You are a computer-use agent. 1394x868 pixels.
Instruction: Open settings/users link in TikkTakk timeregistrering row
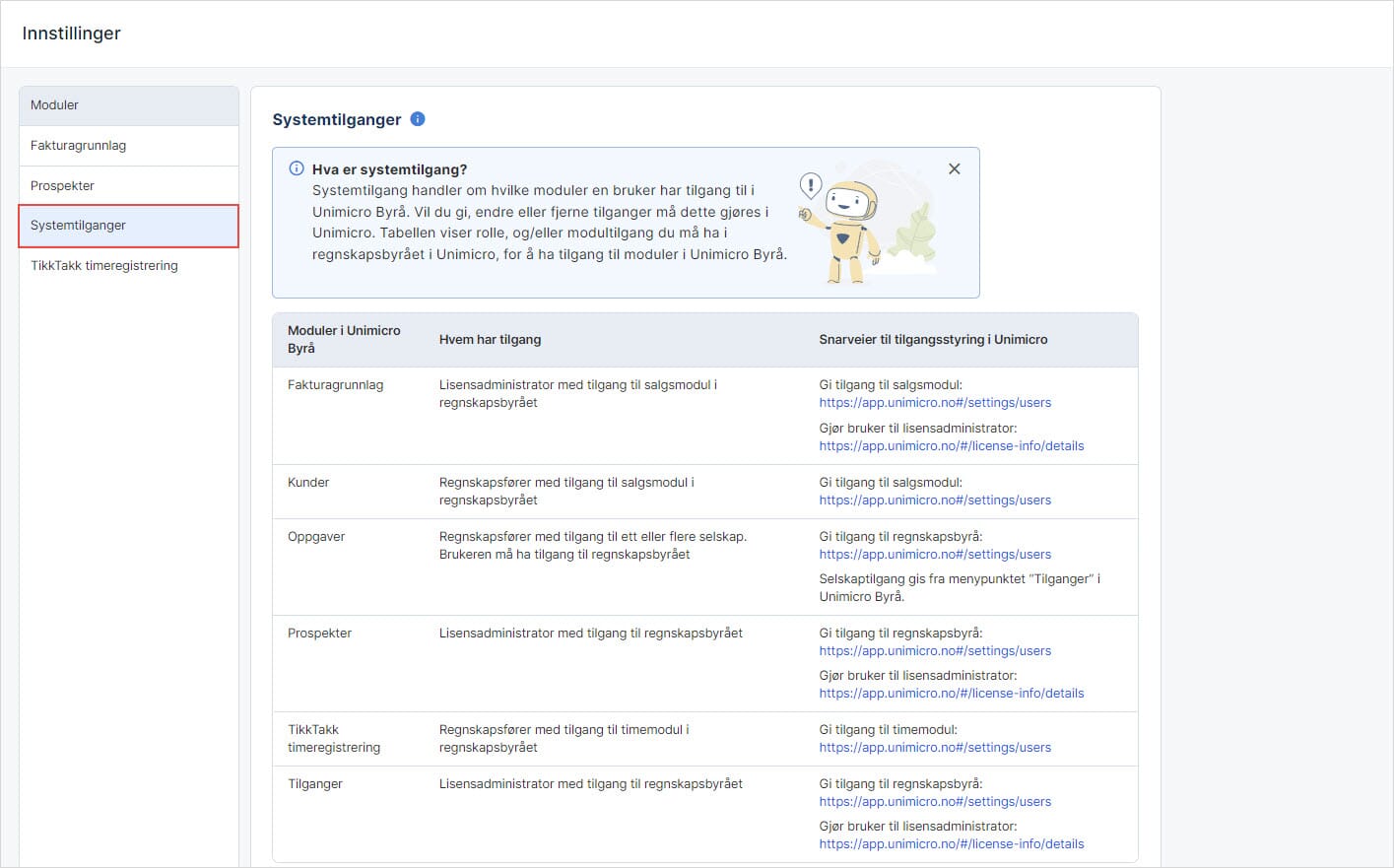click(935, 748)
